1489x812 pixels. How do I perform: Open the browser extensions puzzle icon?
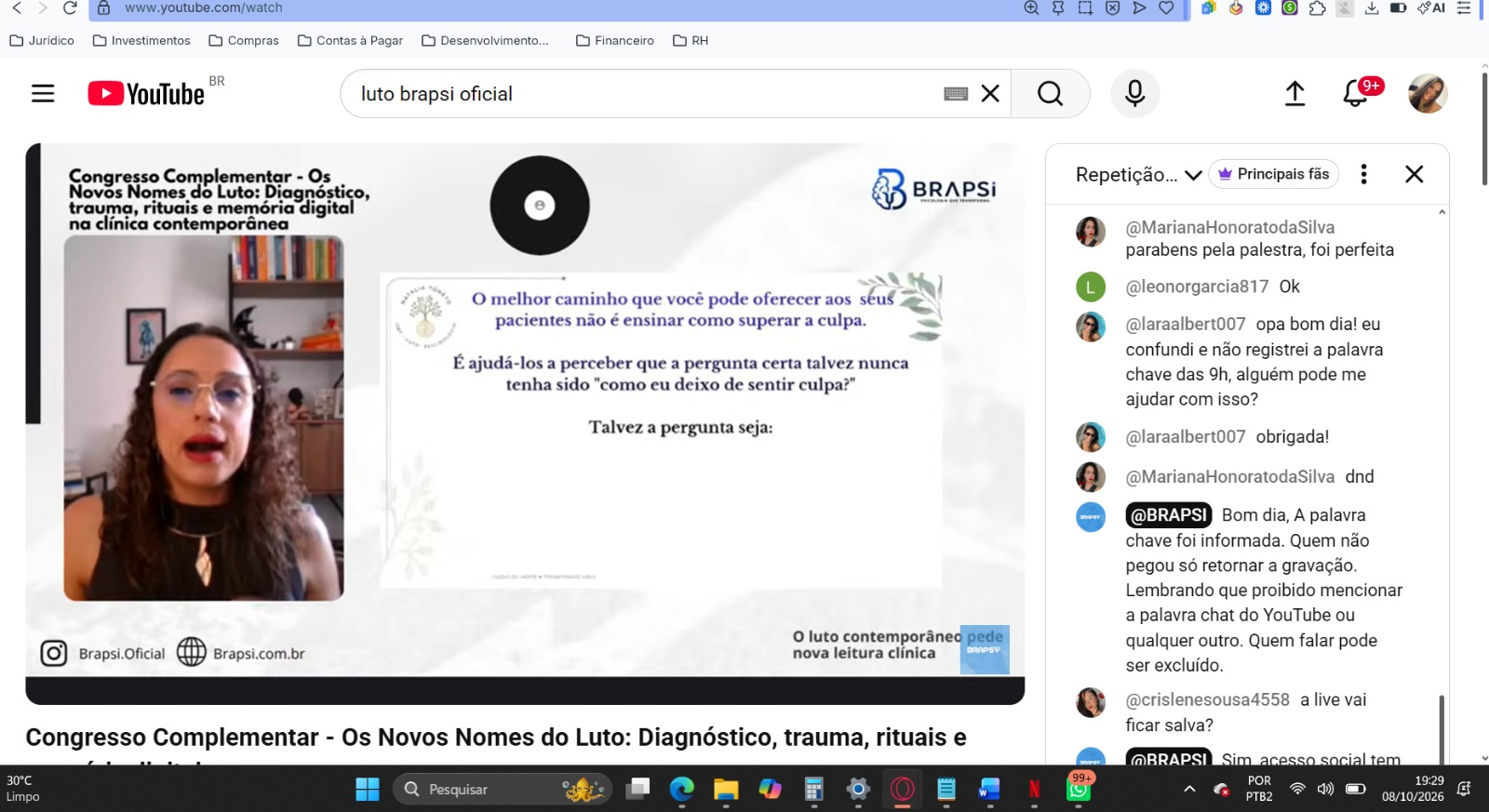point(1317,7)
